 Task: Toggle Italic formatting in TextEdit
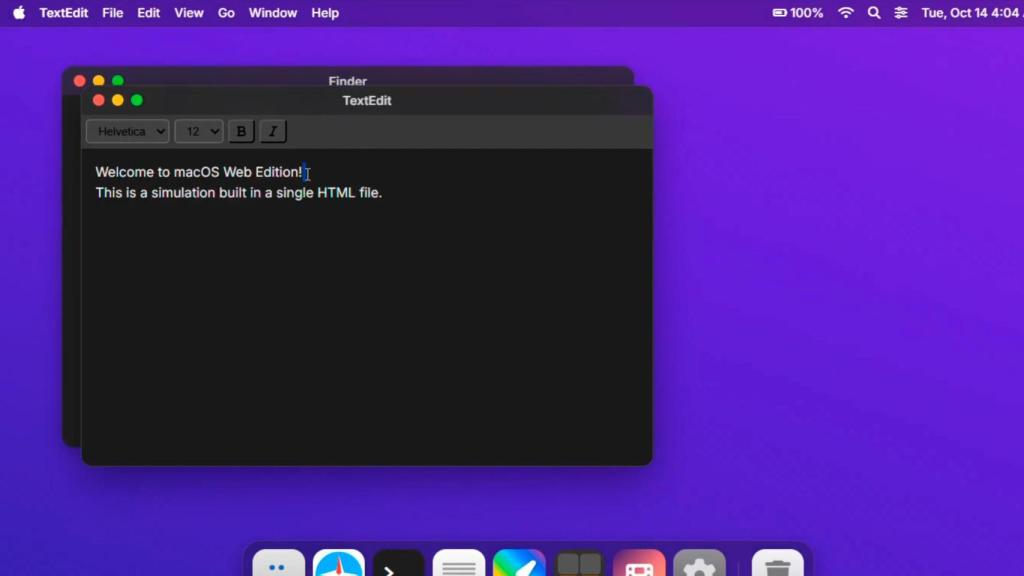click(273, 131)
